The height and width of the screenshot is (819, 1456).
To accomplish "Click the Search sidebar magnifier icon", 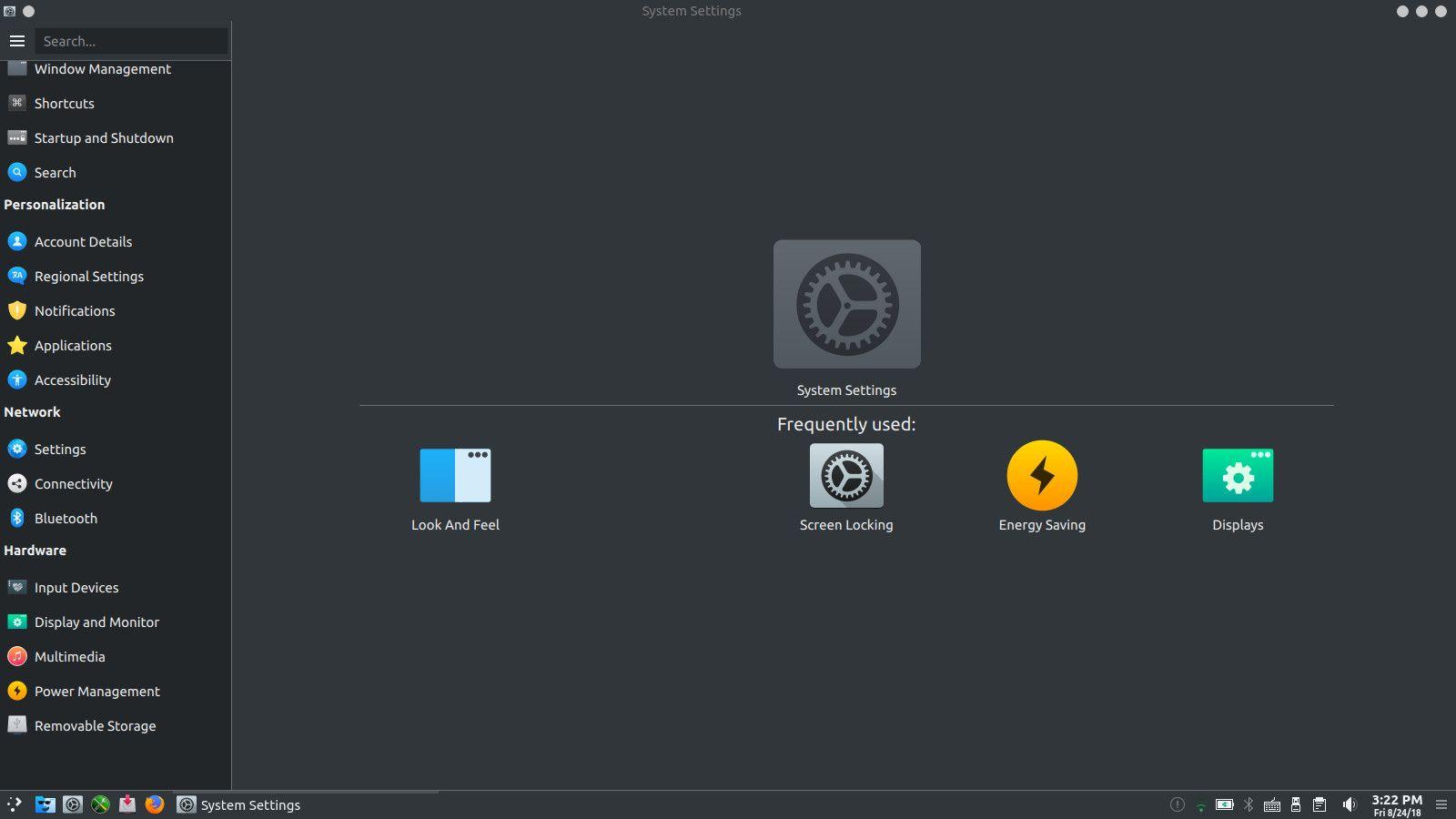I will pyautogui.click(x=17, y=173).
